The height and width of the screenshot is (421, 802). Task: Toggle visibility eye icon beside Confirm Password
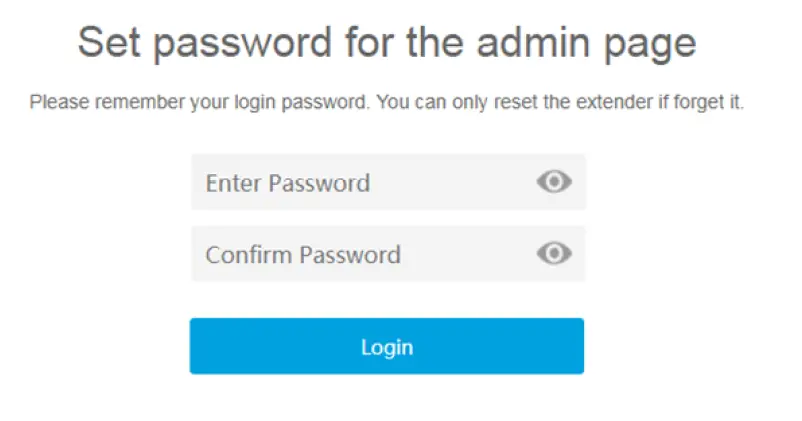554,254
